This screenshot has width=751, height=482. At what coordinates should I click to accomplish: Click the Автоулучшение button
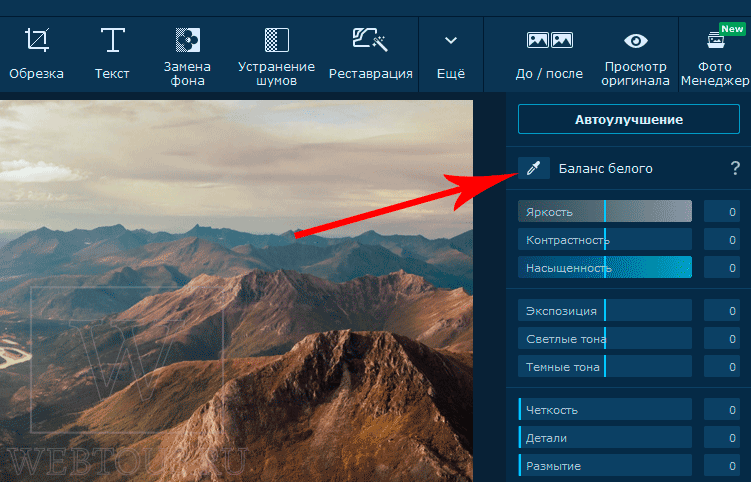coord(629,119)
